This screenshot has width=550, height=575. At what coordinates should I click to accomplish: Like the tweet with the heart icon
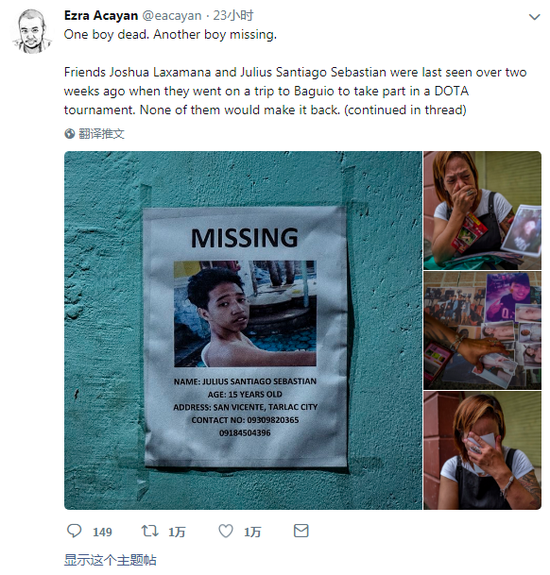coord(226,531)
